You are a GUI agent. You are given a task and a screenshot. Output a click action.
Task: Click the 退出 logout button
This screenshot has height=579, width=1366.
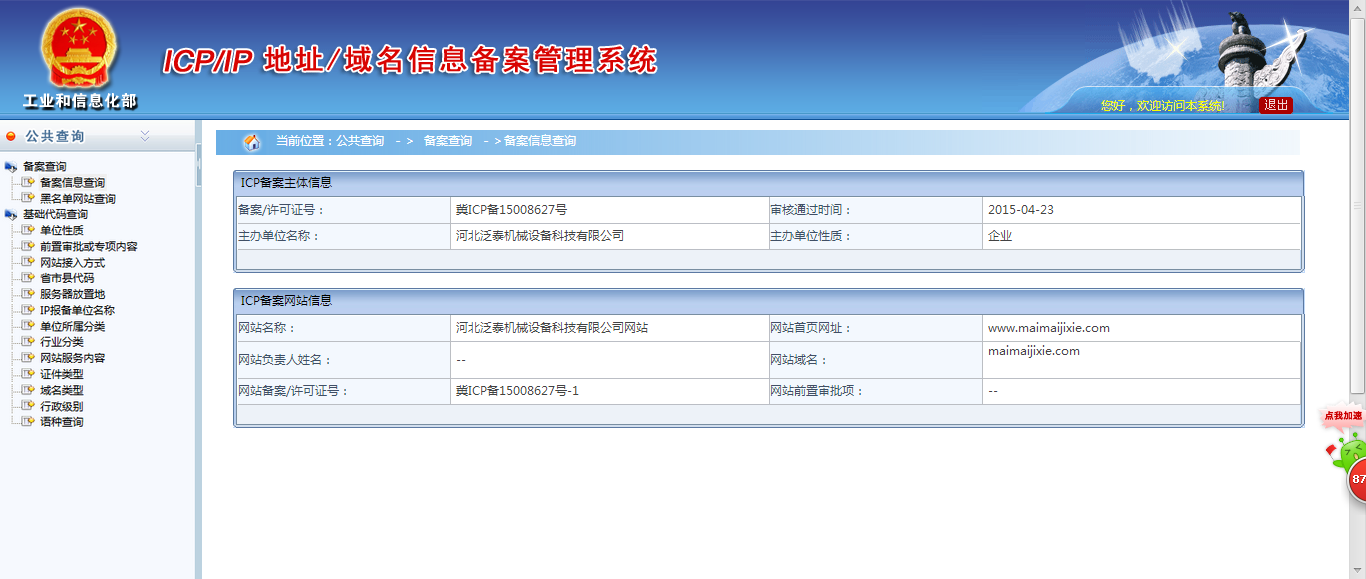point(1275,103)
